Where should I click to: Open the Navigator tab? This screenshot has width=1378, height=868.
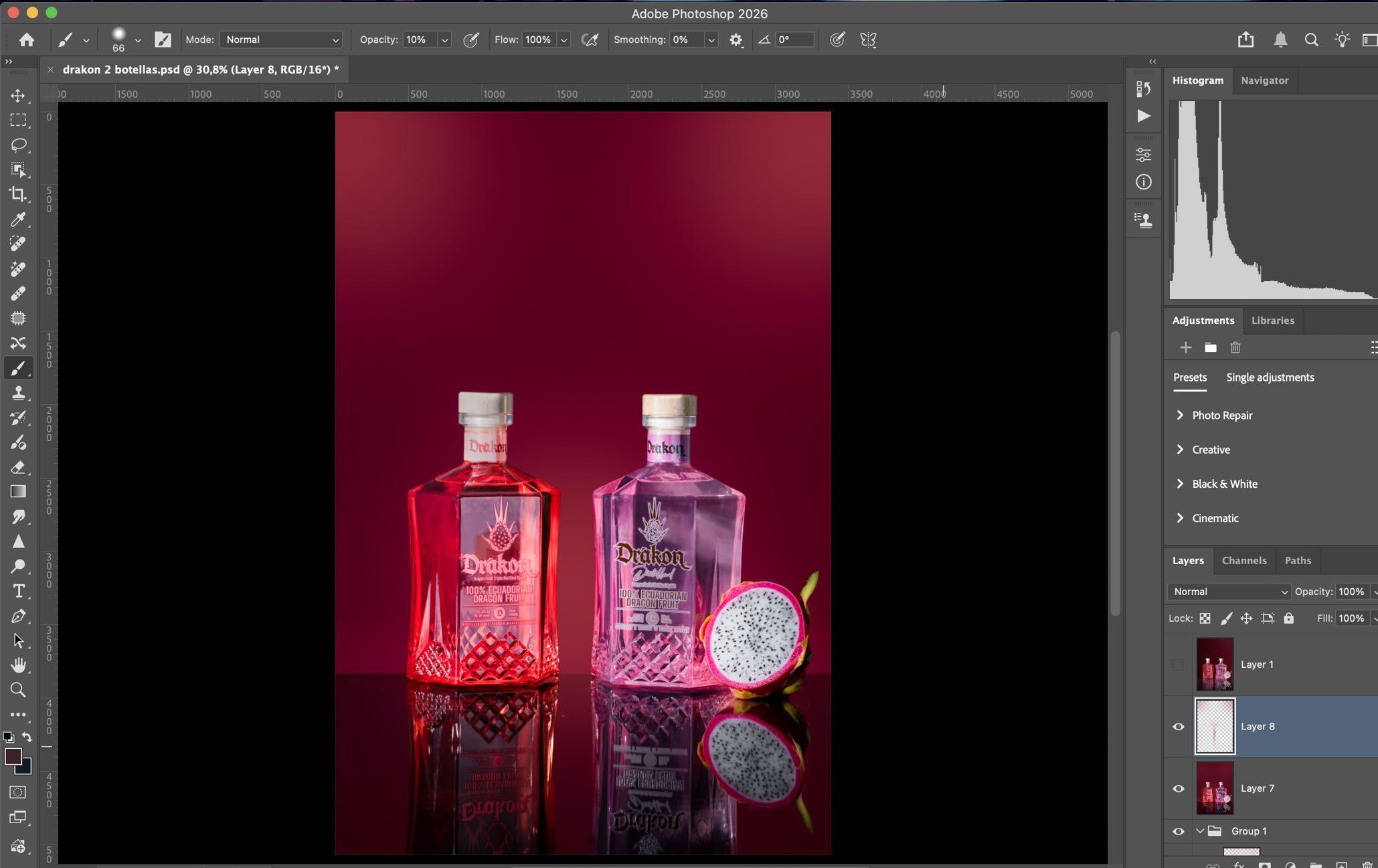click(x=1264, y=80)
